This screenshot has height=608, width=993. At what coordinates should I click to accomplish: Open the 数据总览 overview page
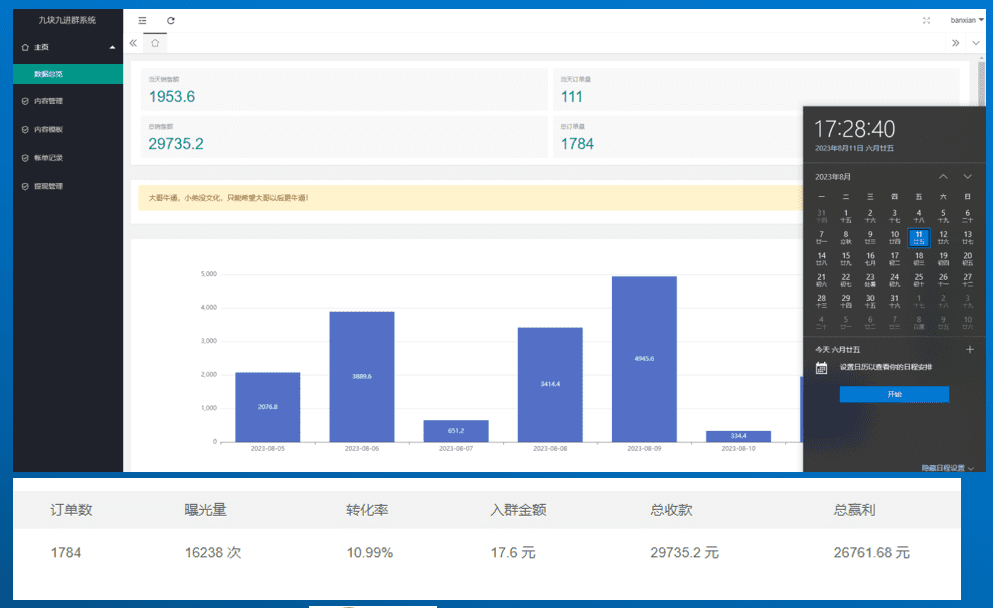coord(47,72)
